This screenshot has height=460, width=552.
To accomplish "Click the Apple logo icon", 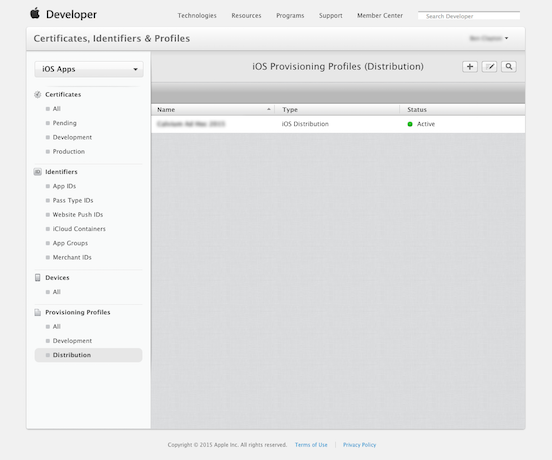I will tap(35, 13).
